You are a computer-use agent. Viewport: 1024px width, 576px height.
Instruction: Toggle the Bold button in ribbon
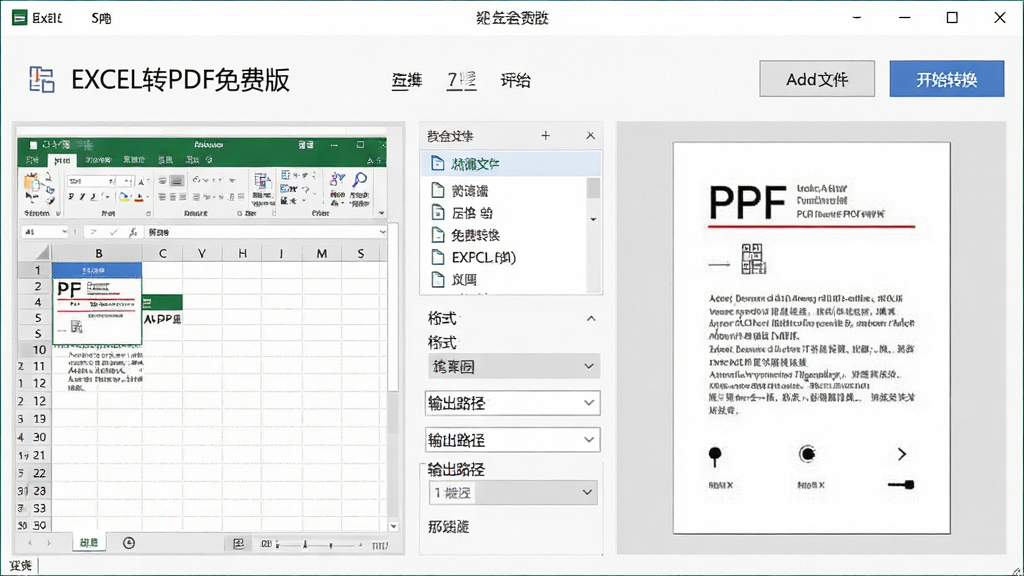coord(71,197)
